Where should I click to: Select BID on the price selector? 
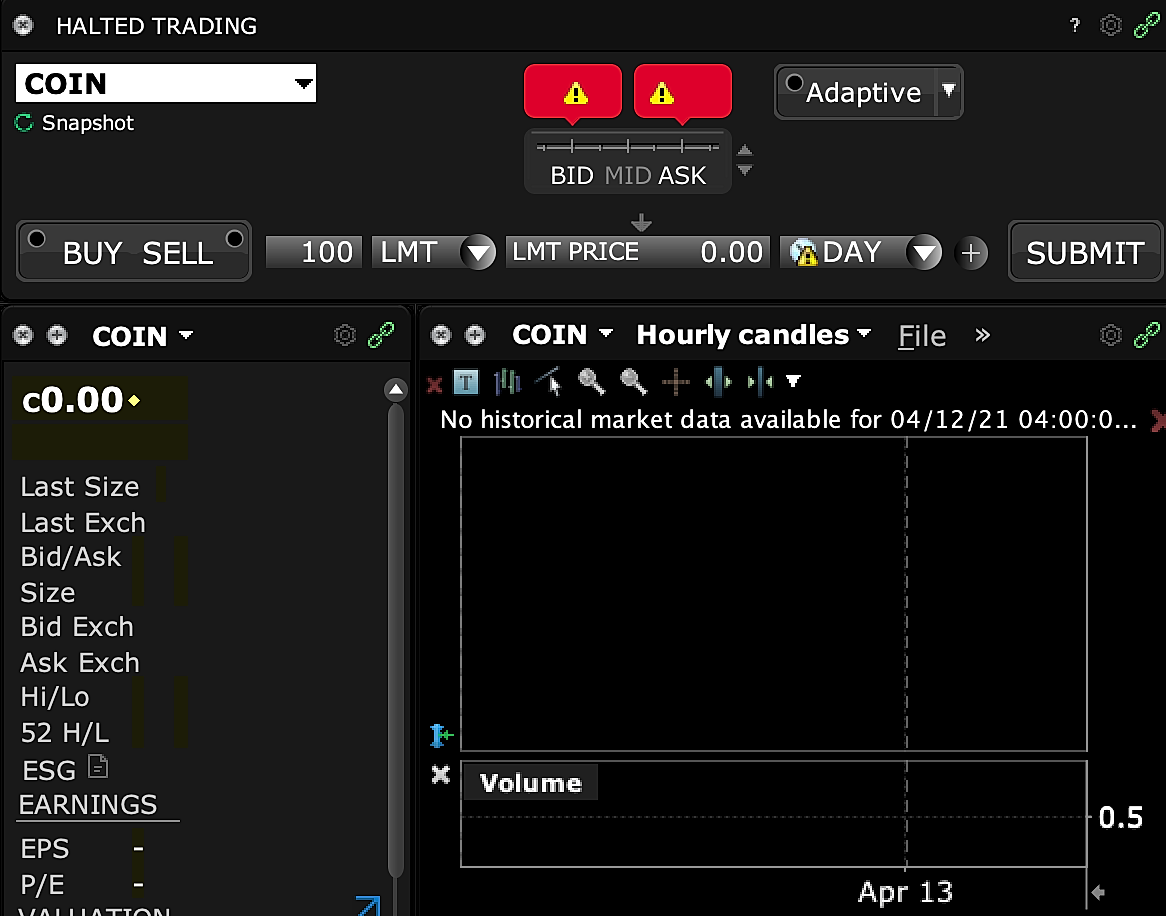572,175
